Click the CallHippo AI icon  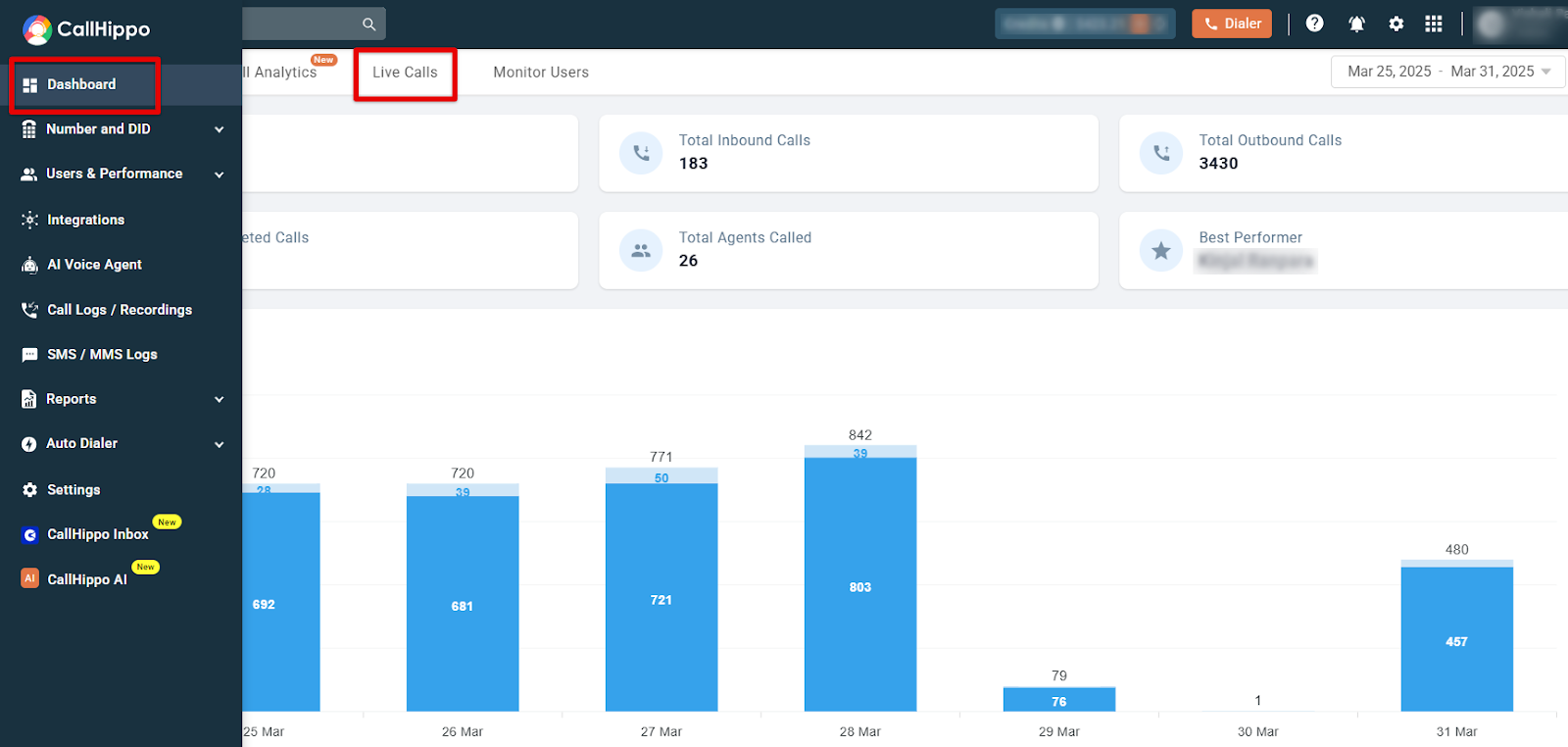pyautogui.click(x=29, y=578)
